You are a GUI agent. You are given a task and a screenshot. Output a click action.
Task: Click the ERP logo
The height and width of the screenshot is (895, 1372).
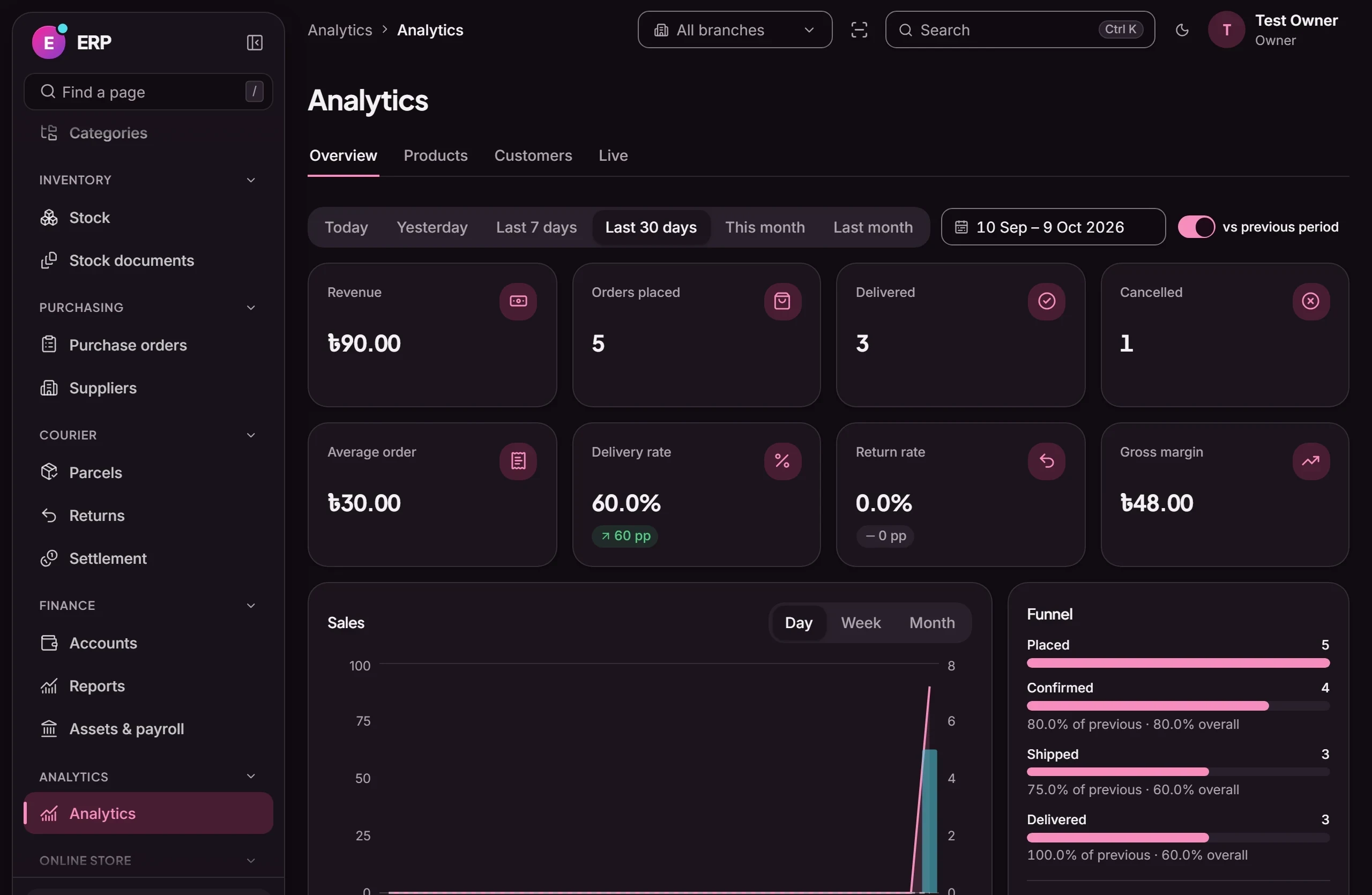pyautogui.click(x=49, y=42)
